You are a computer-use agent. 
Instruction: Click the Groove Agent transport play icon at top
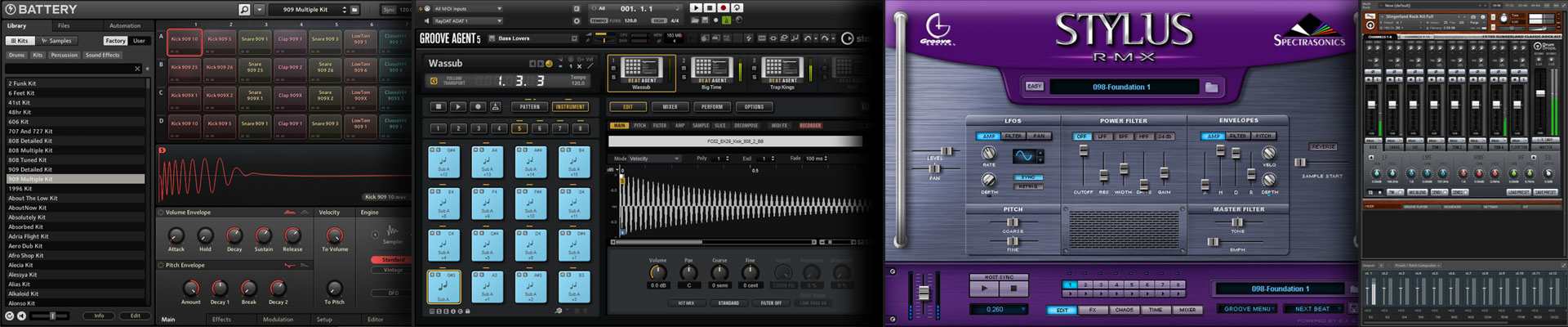click(696, 8)
